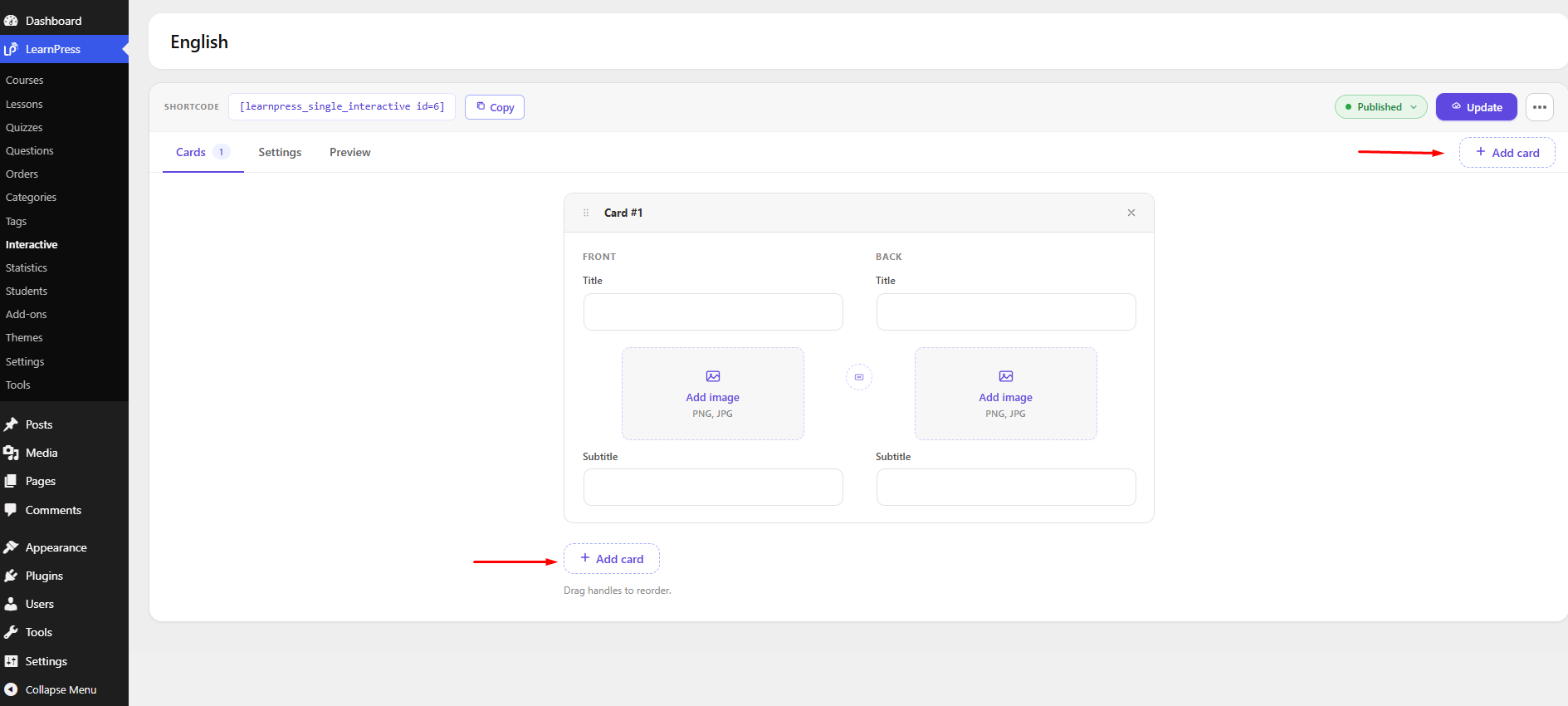Open Posts using the pushpin icon
The image size is (1568, 706).
coord(11,424)
